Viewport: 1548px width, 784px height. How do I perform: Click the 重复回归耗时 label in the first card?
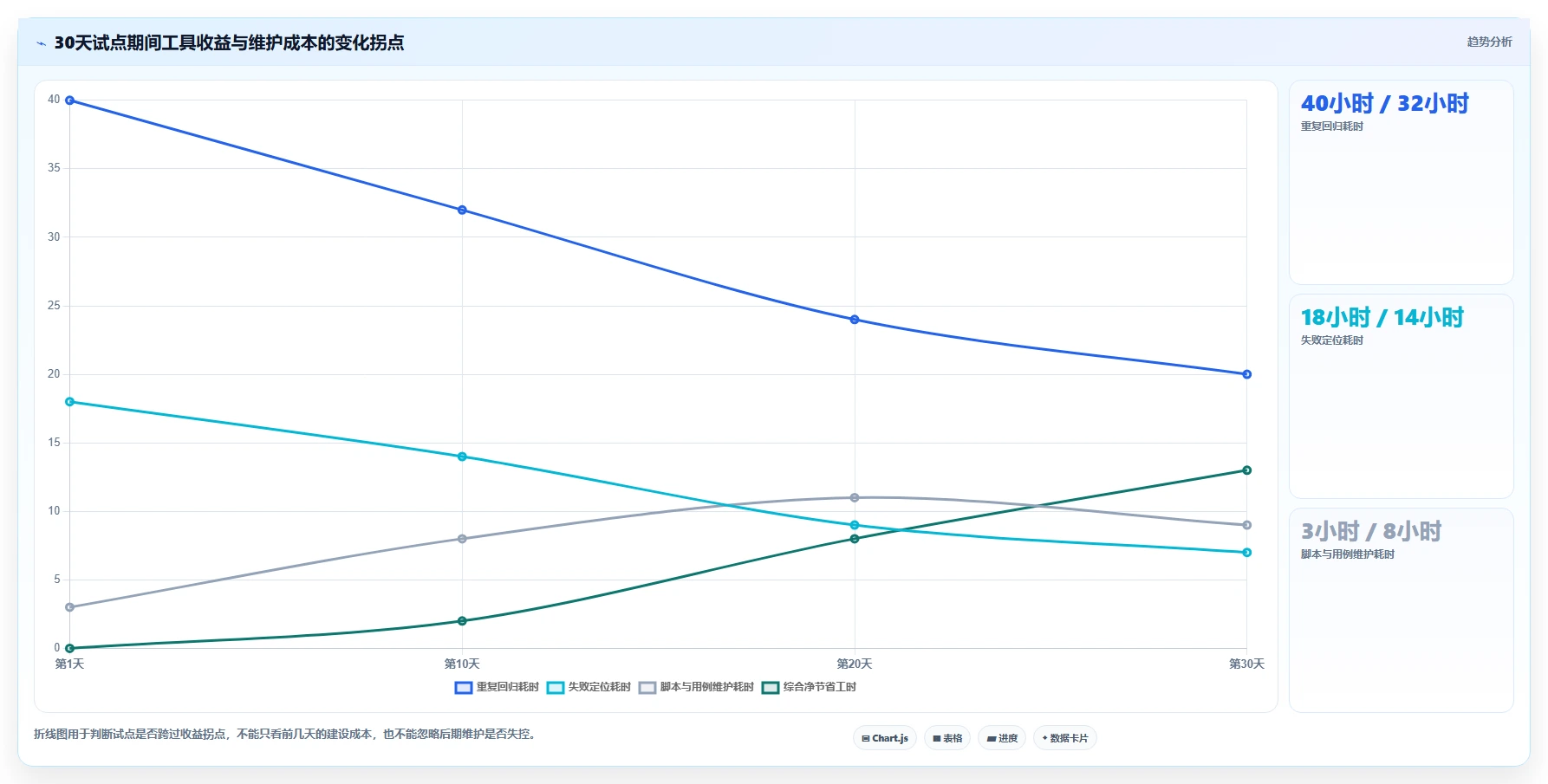(1331, 126)
